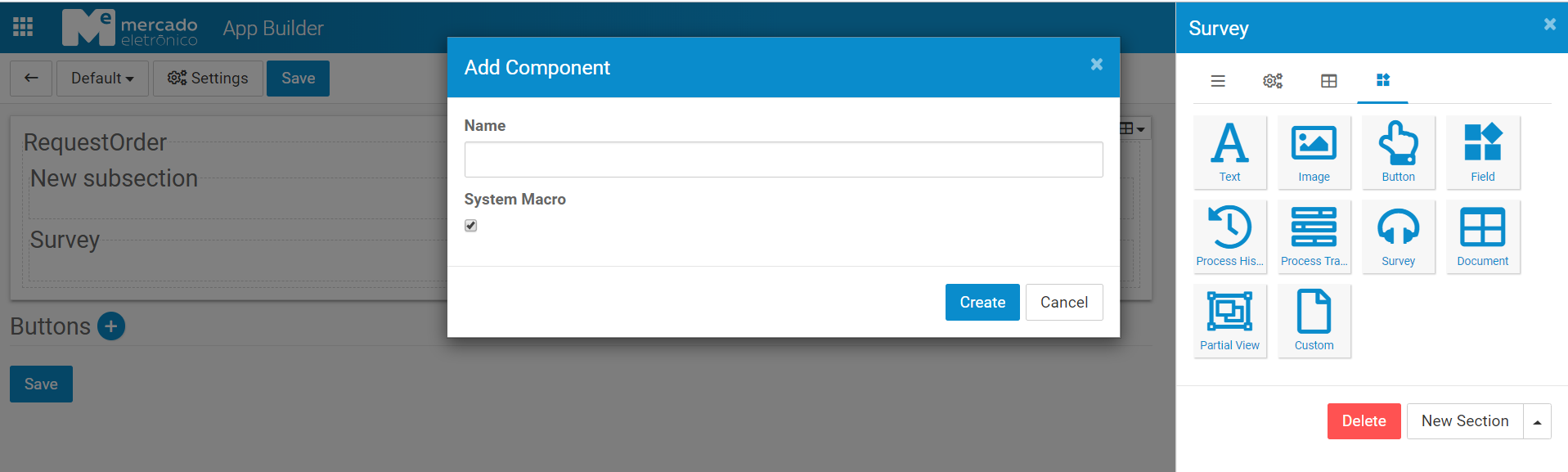Add a new button with plus icon
Image resolution: width=1568 pixels, height=472 pixels.
pos(111,326)
